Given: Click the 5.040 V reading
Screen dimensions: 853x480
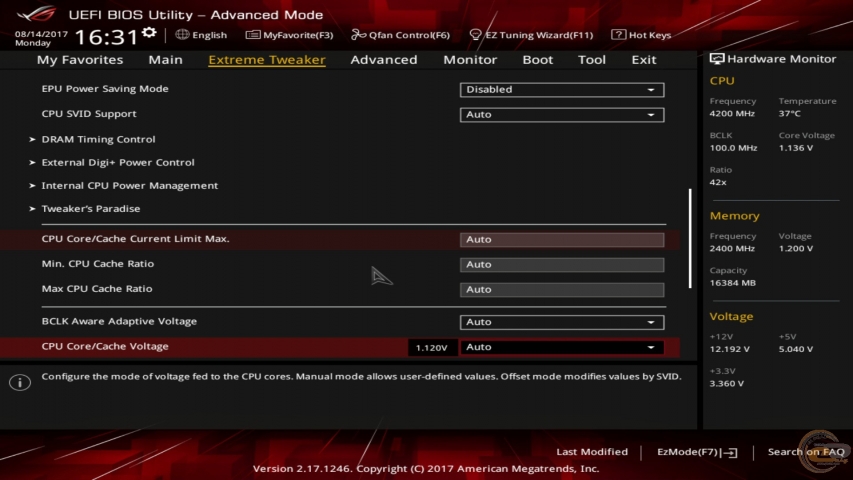Looking at the screenshot, I should (x=795, y=349).
